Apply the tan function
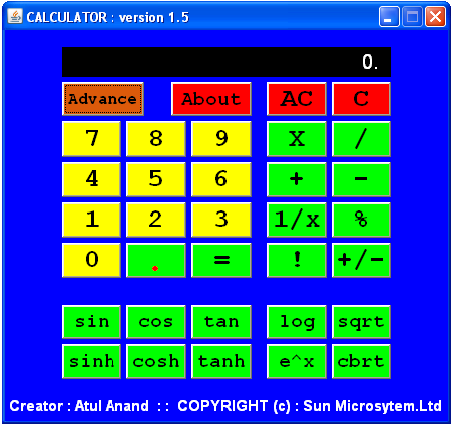The width and height of the screenshot is (452, 426). [x=221, y=322]
